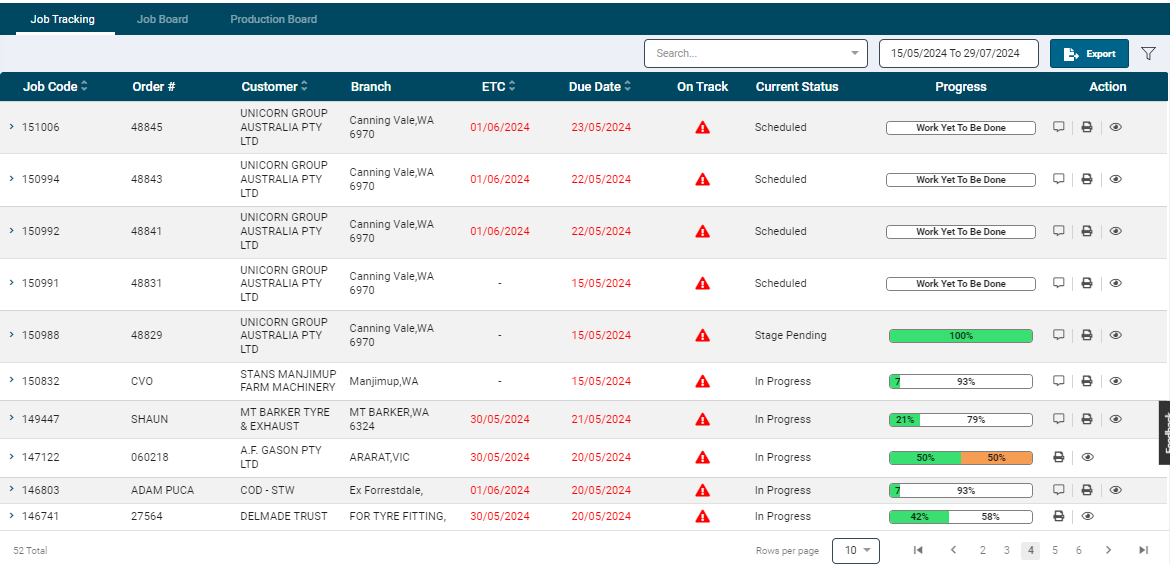View job 150992 with eye icon

(1115, 231)
